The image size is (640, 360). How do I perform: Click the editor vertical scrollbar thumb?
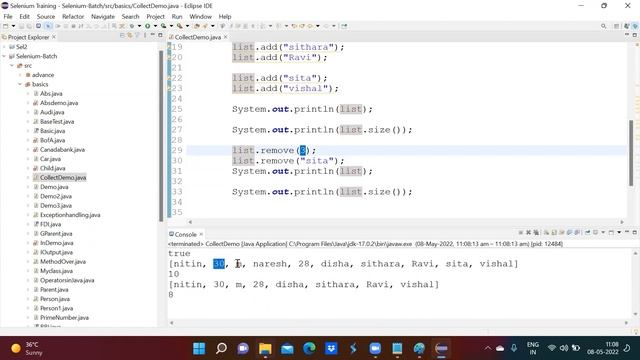[631, 153]
